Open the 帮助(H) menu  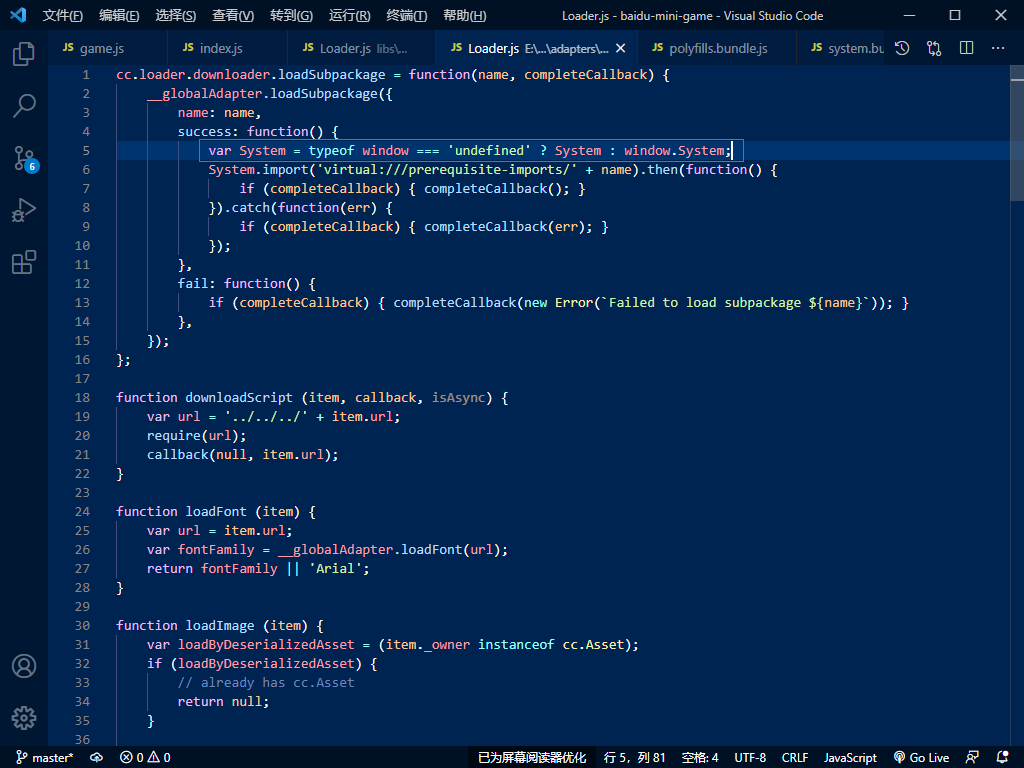click(x=464, y=16)
